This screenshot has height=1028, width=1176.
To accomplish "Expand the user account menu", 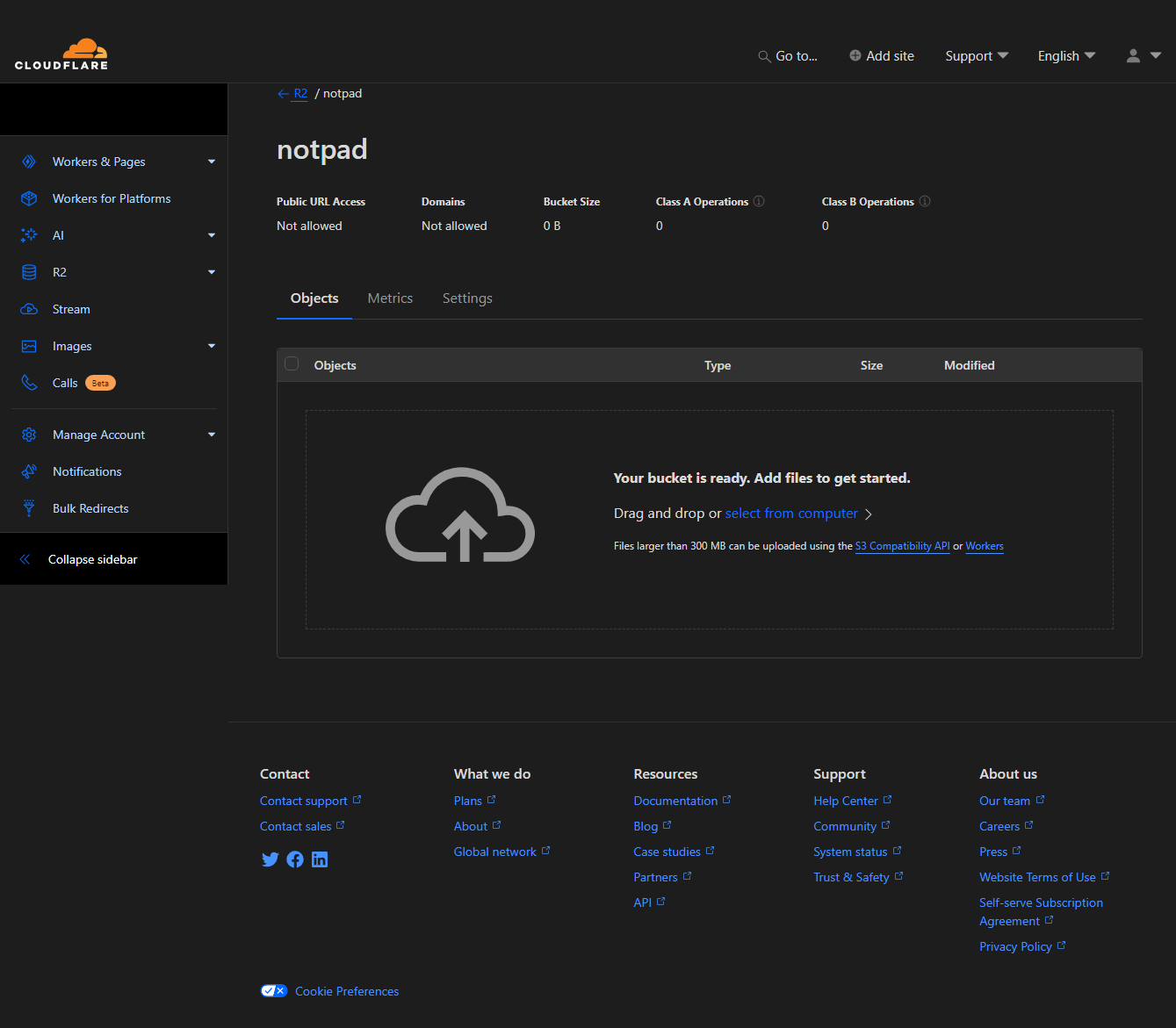I will tap(1143, 56).
